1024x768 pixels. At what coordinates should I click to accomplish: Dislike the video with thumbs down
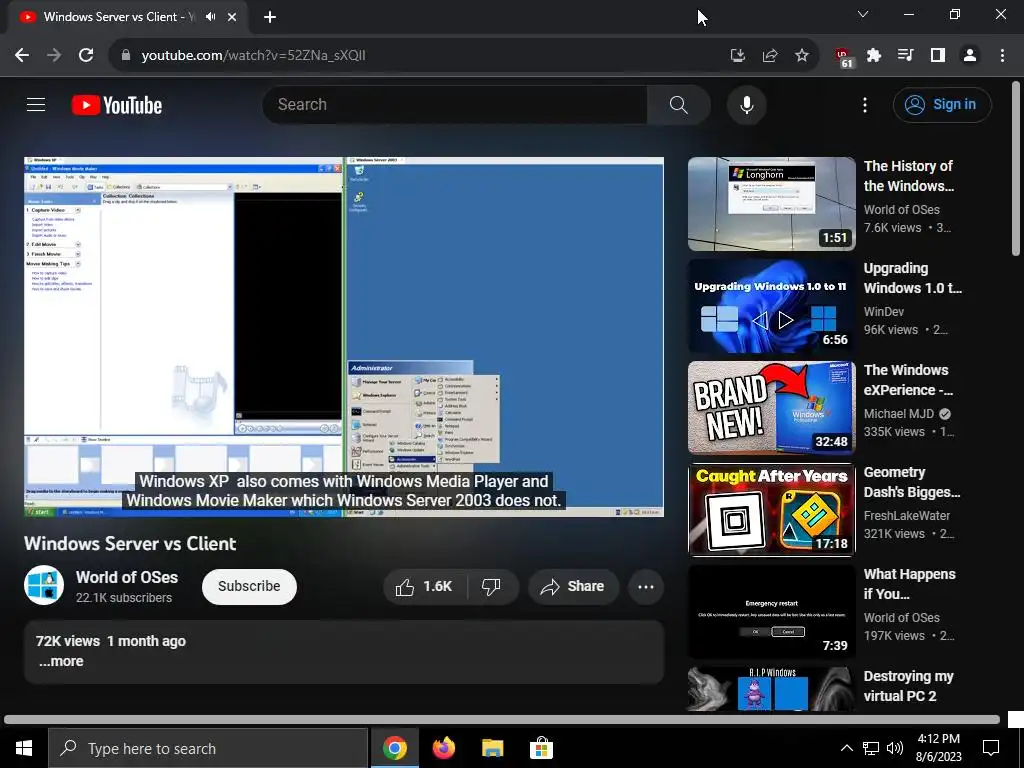(x=492, y=586)
